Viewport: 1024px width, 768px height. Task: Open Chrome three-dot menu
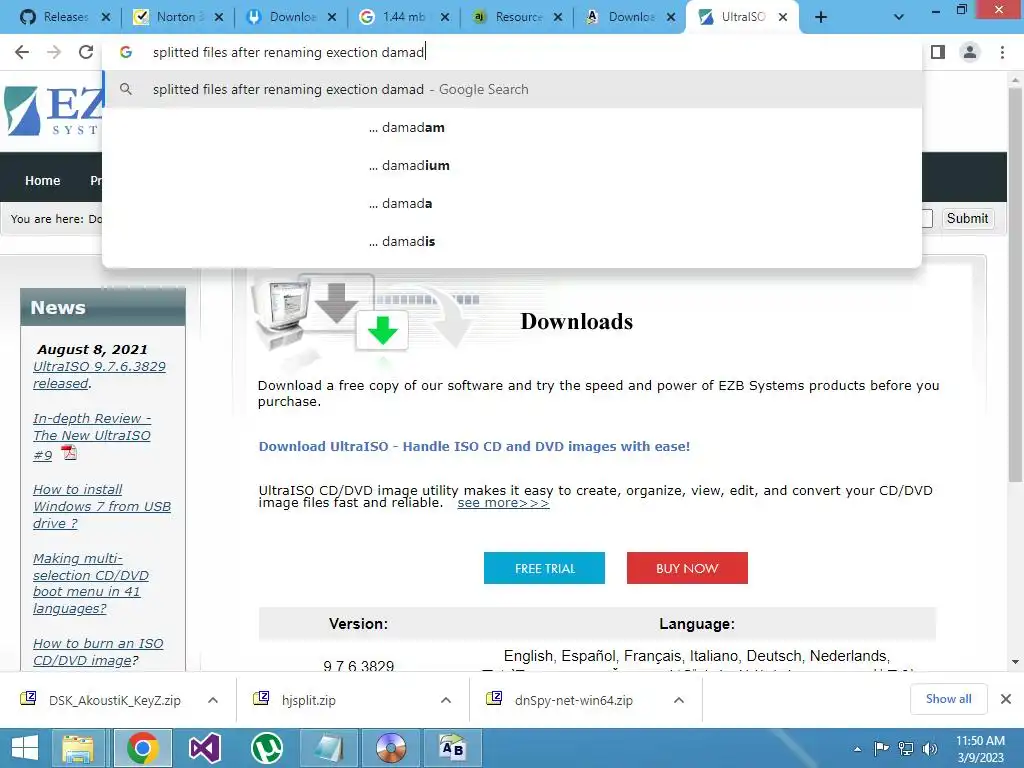1002,52
